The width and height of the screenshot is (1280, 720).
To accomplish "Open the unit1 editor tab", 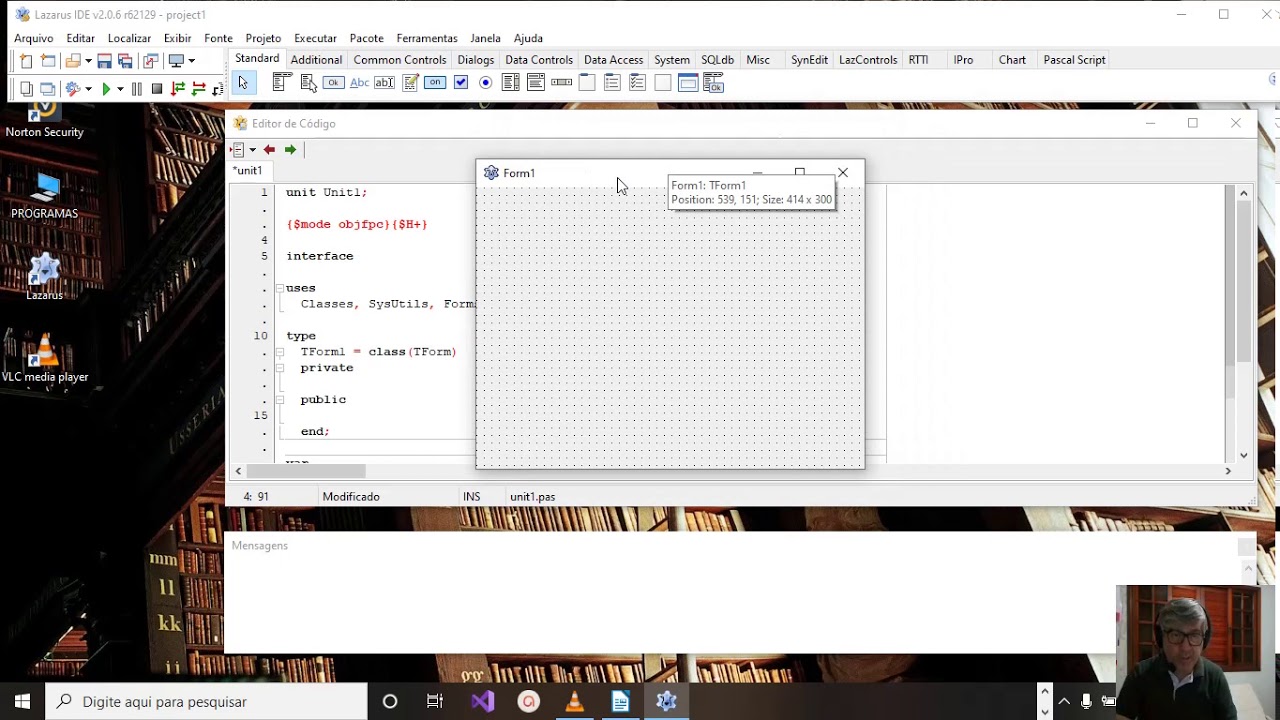I will tap(247, 171).
